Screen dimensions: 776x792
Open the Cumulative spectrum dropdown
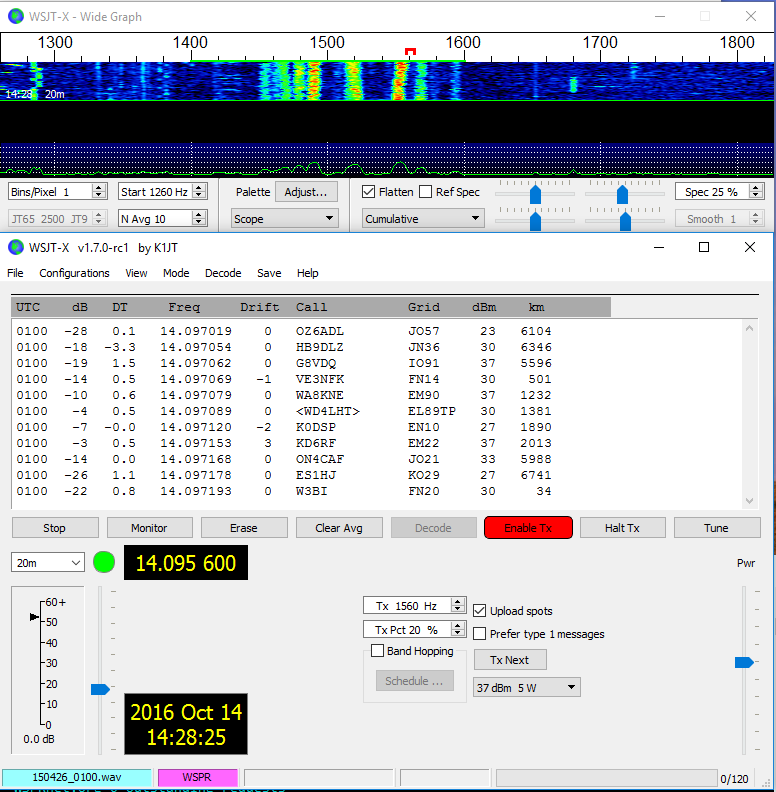coord(423,219)
